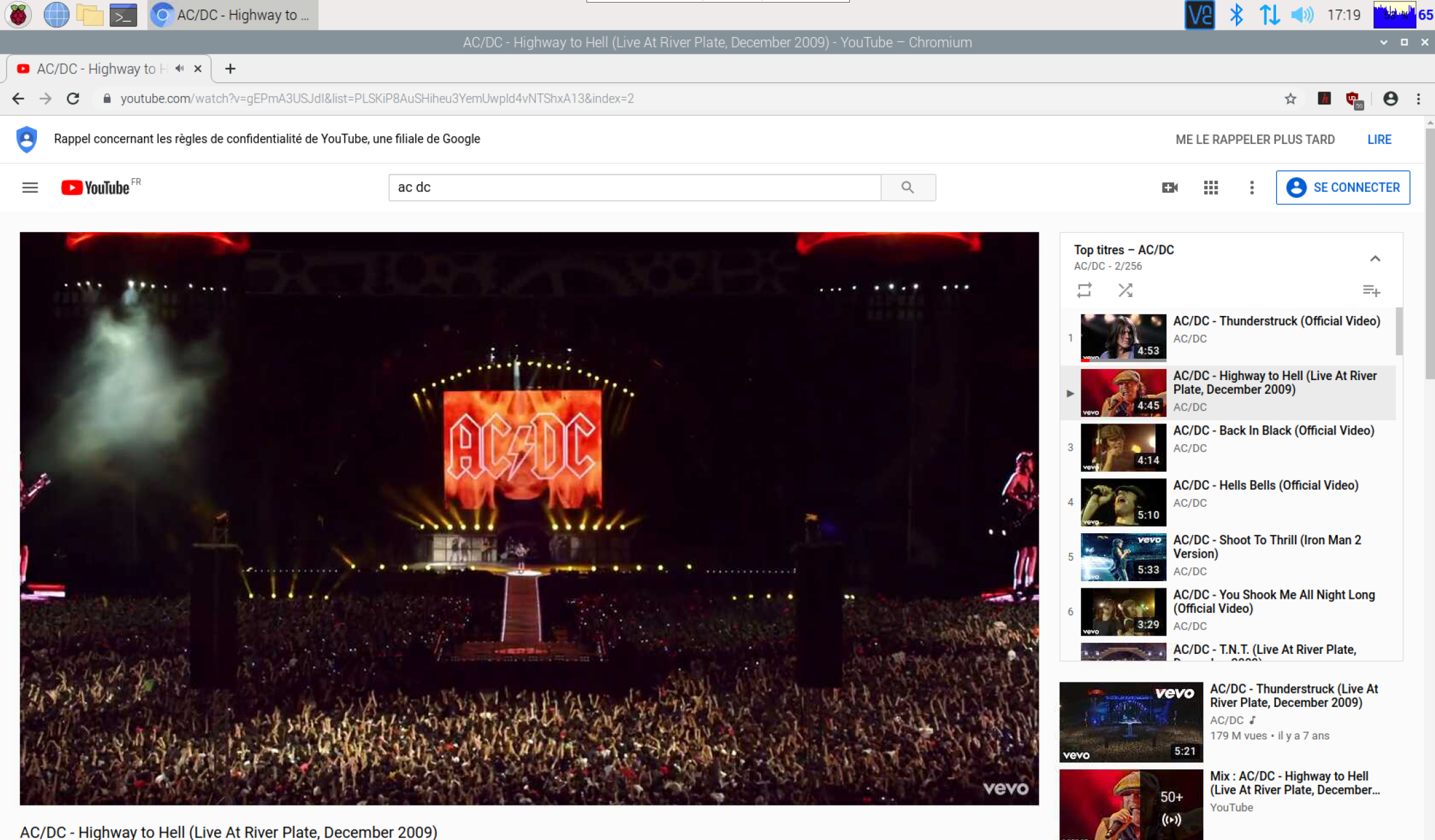Image resolution: width=1435 pixels, height=840 pixels.
Task: Toggle playlist loop mode
Action: click(1084, 290)
